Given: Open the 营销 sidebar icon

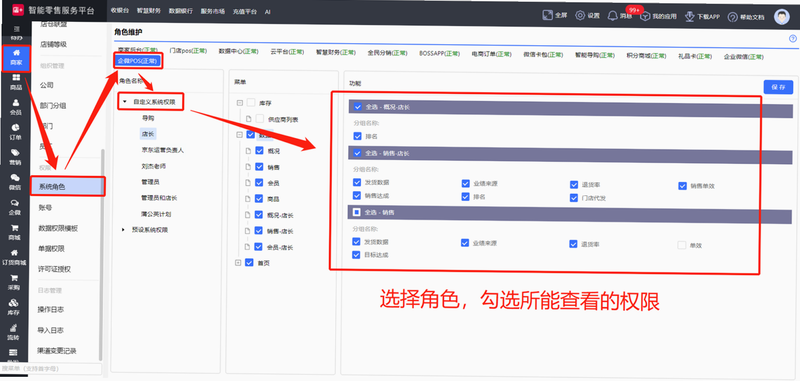Looking at the screenshot, I should pyautogui.click(x=16, y=157).
